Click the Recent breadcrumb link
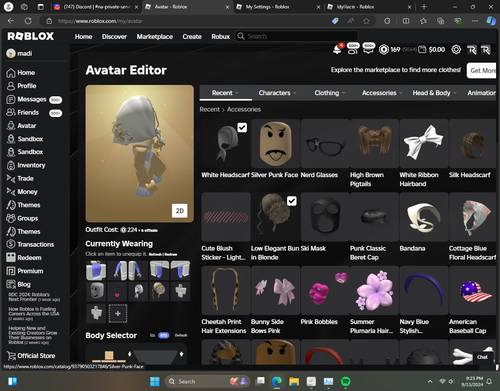Image resolution: width=500 pixels, height=391 pixels. 210,109
